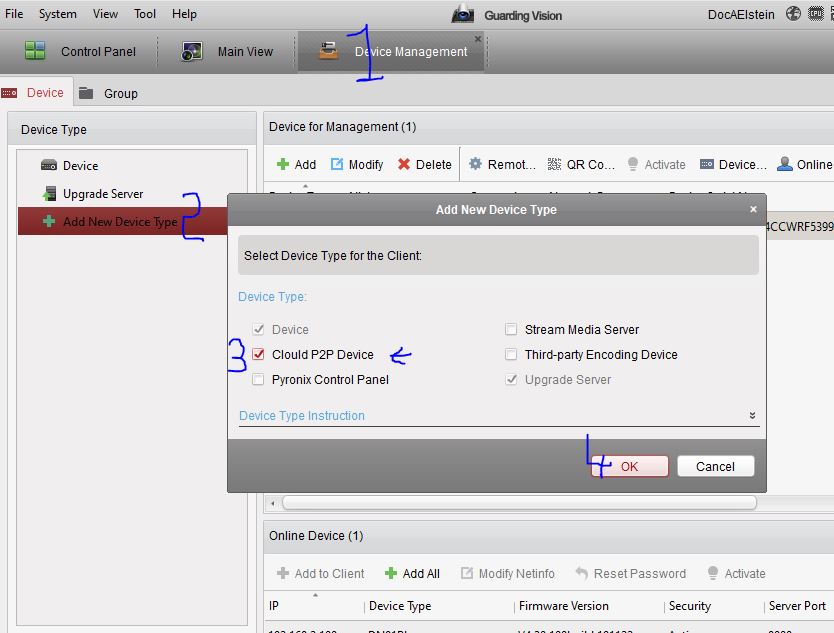Toggle the greyed Upgrade Server checkbox
Viewport: 834px width, 633px height.
511,379
